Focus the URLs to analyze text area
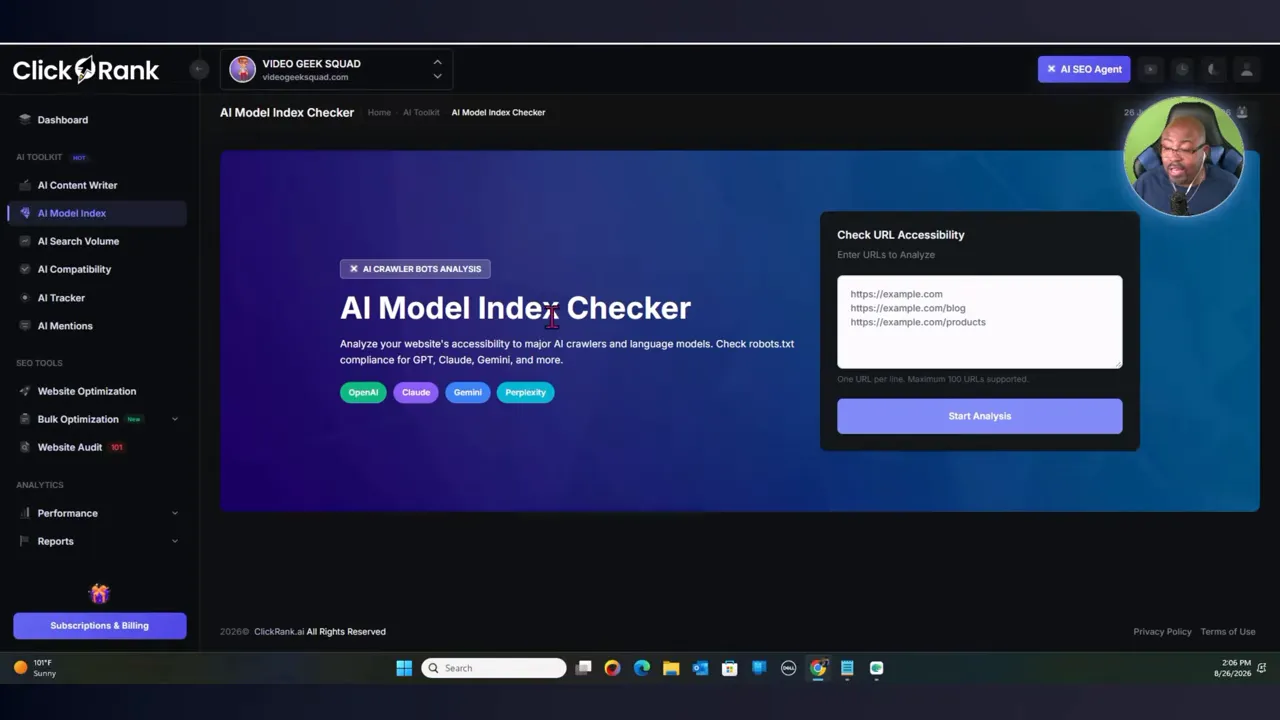This screenshot has width=1280, height=720. (x=980, y=322)
